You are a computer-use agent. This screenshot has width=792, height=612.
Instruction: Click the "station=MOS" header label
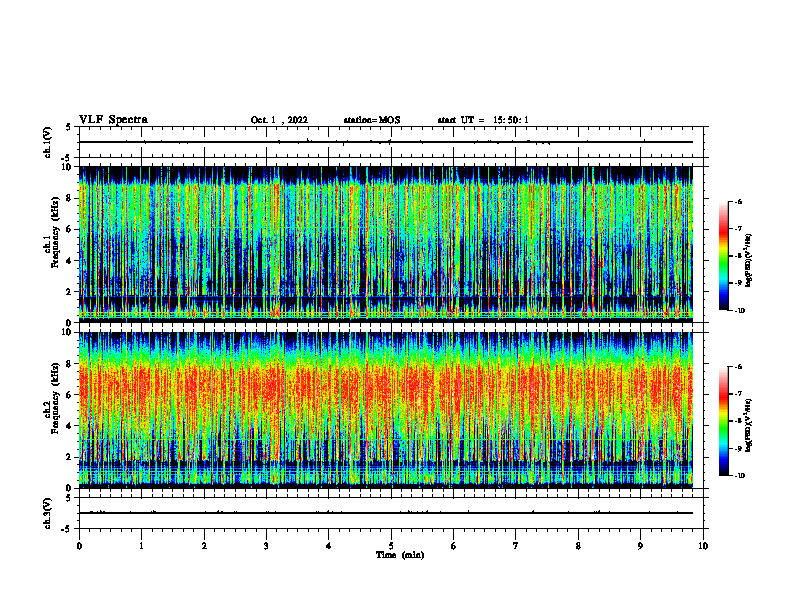(x=372, y=120)
